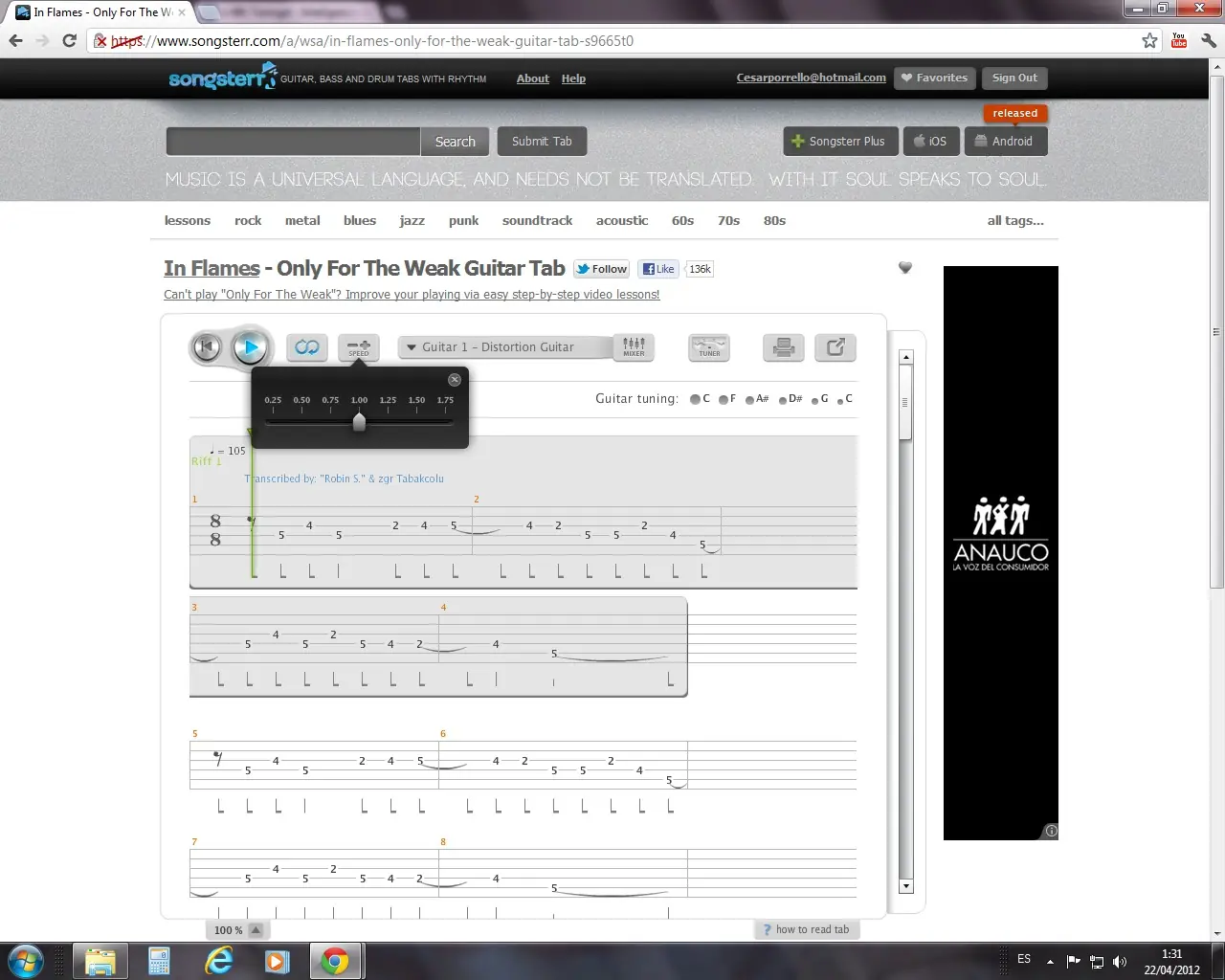Image resolution: width=1225 pixels, height=980 pixels.
Task: Open Cesarporrello@hotmail.com account link
Action: click(x=812, y=78)
